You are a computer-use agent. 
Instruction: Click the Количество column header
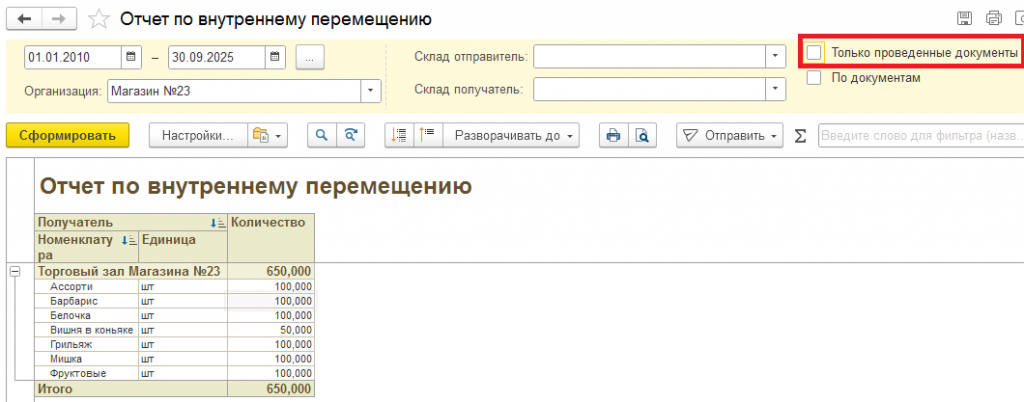270,238
